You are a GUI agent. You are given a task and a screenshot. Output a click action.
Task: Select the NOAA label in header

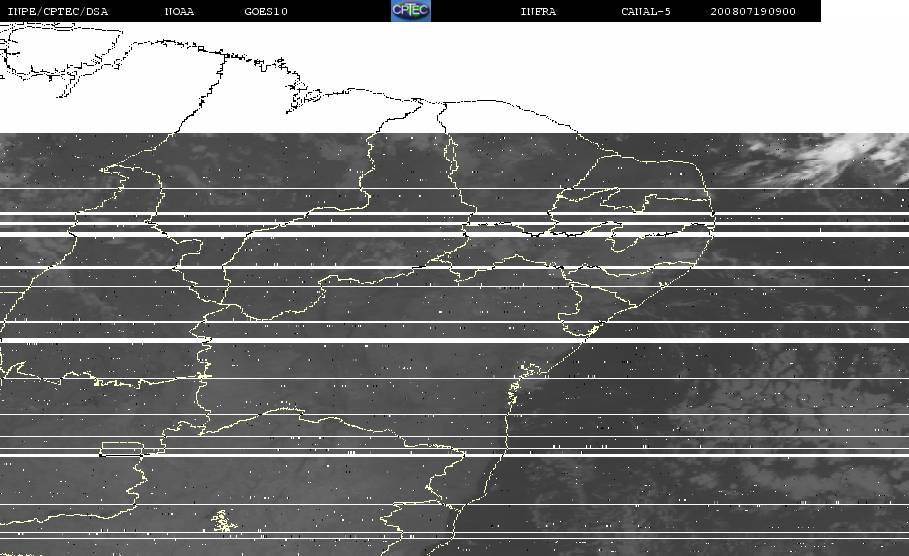pos(179,11)
